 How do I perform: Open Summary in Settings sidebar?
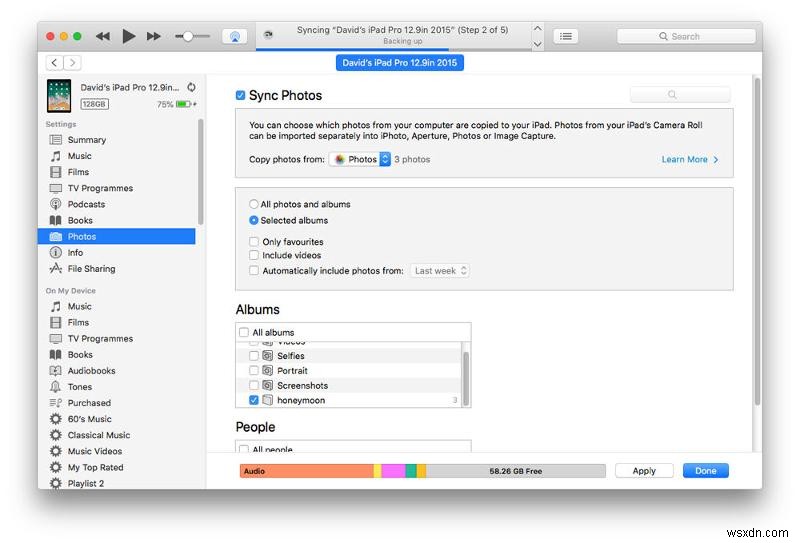tap(87, 140)
